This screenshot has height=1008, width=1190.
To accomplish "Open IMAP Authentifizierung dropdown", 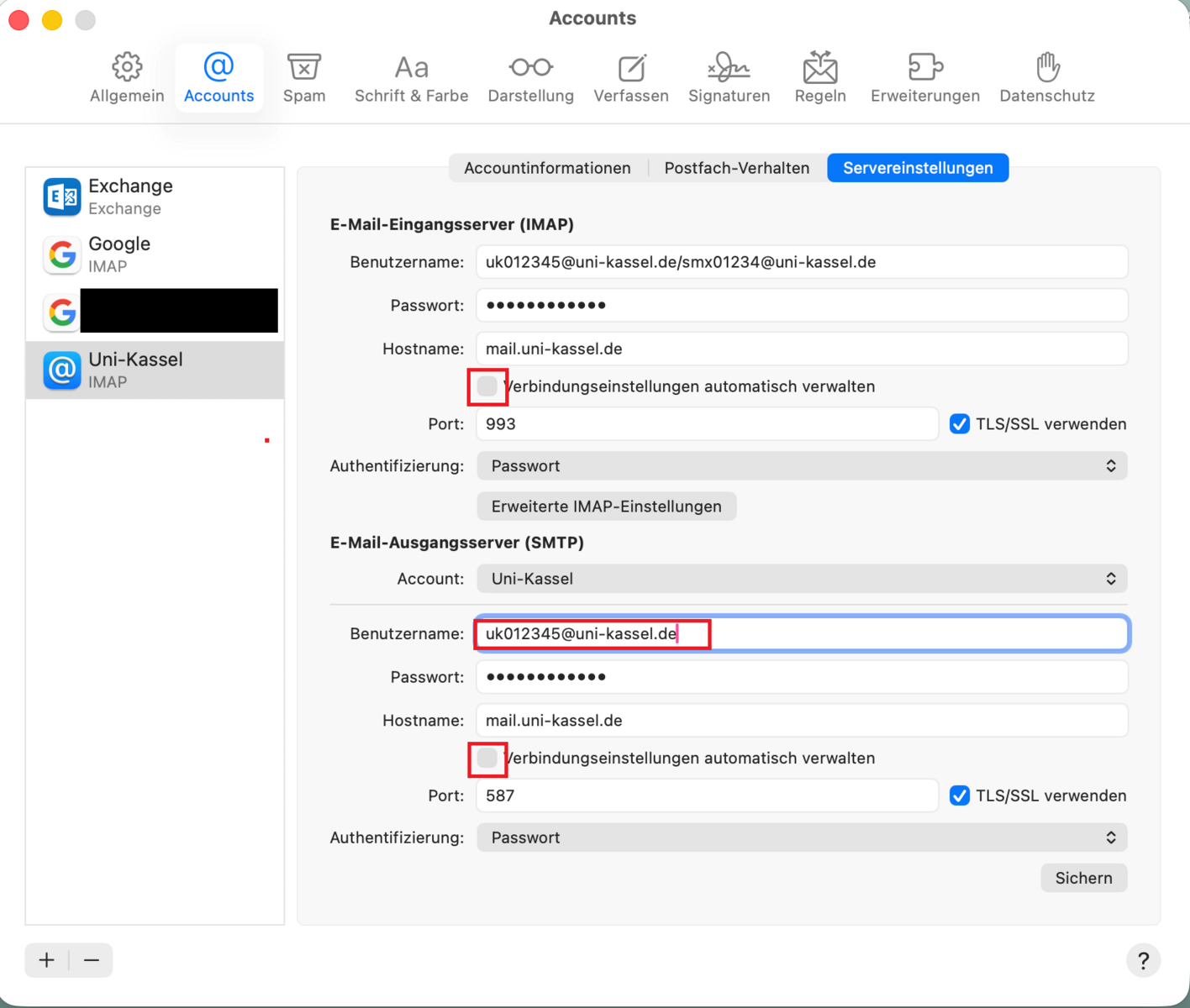I will (x=802, y=466).
